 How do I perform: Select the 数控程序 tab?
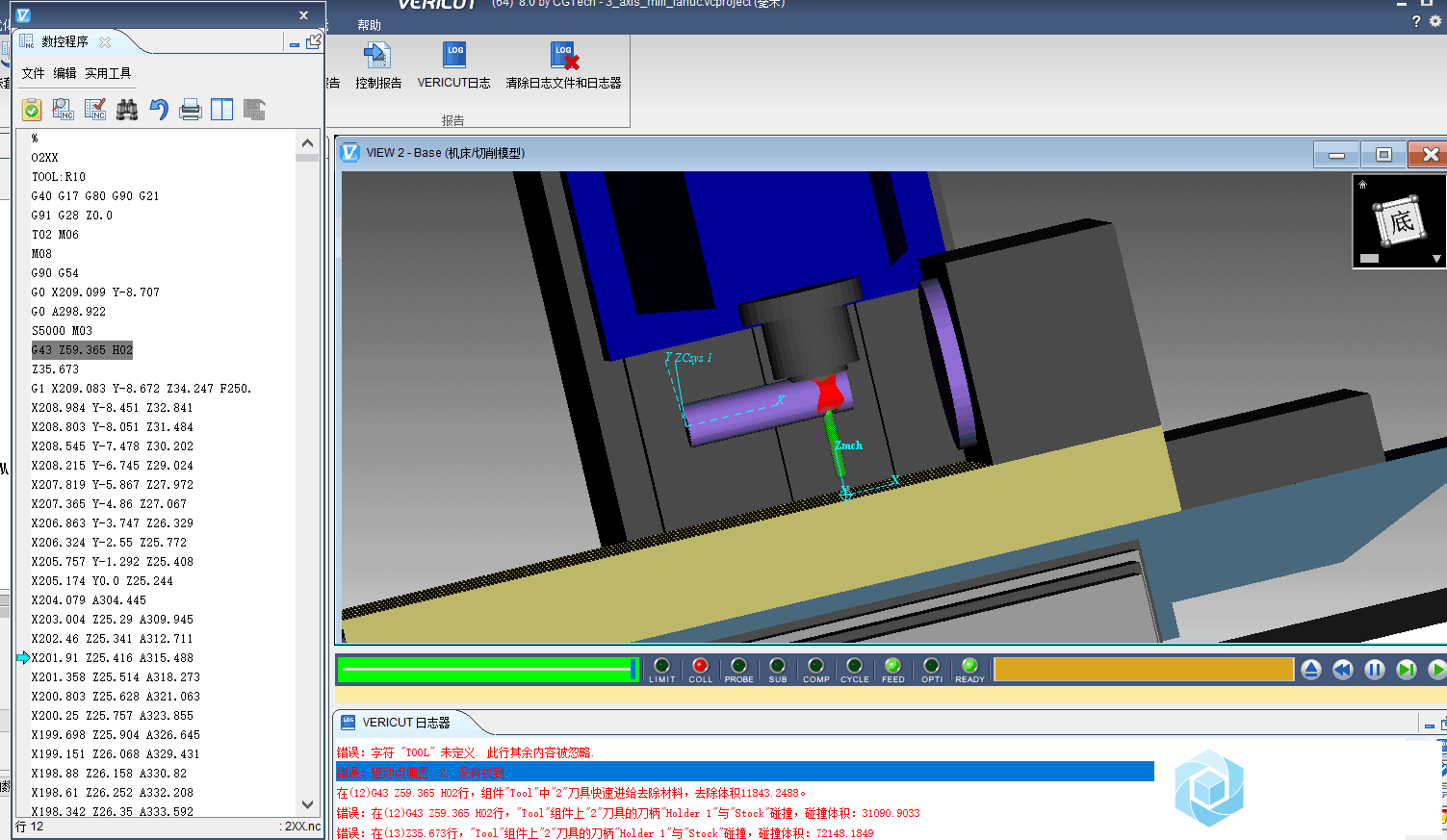click(x=65, y=41)
